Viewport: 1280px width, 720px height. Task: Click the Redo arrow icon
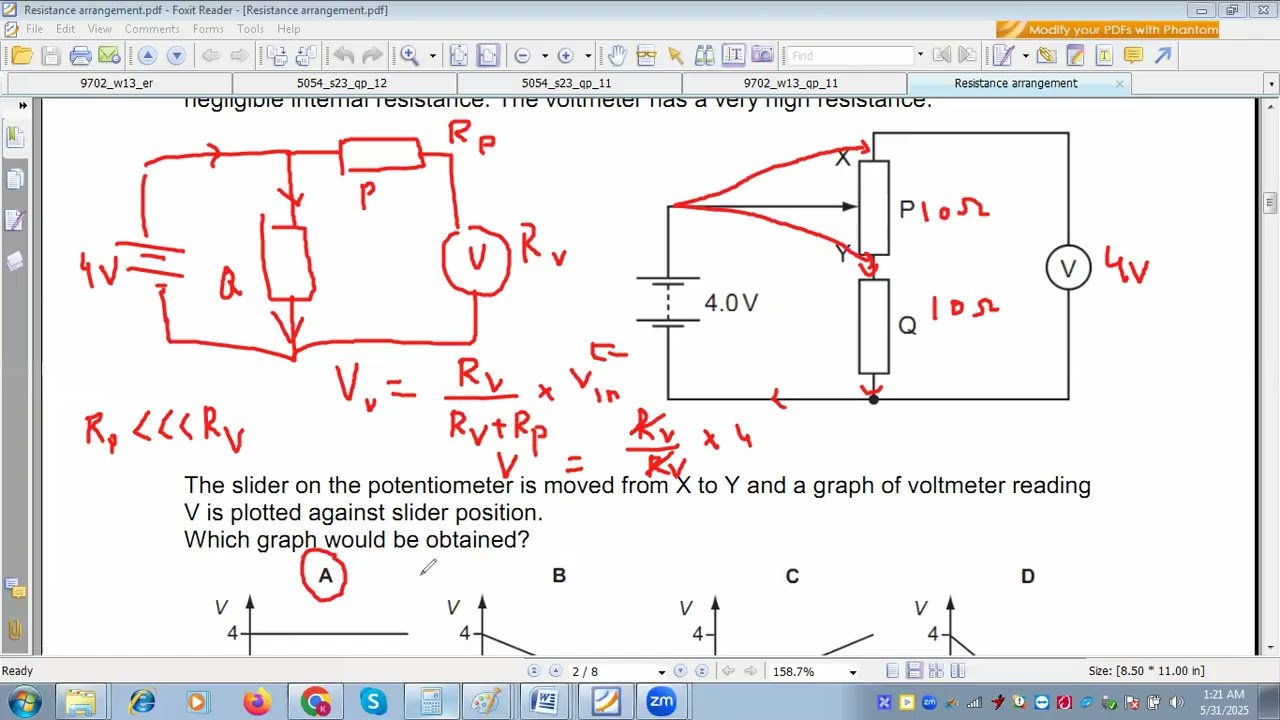pyautogui.click(x=372, y=56)
